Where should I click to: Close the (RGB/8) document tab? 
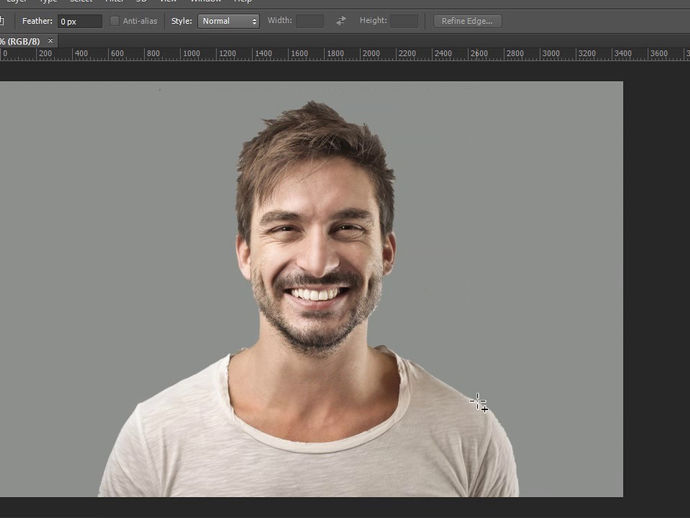51,41
